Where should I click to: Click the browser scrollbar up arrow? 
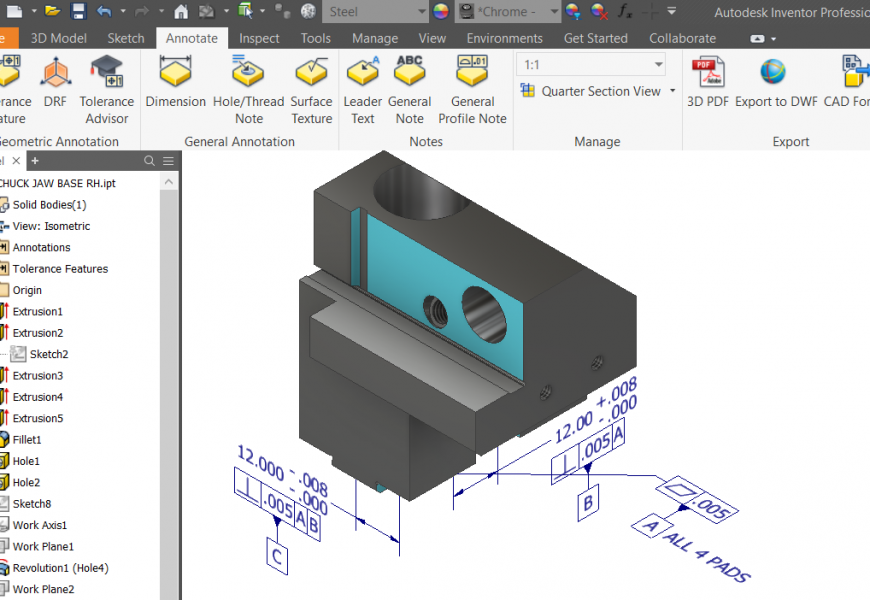[169, 182]
